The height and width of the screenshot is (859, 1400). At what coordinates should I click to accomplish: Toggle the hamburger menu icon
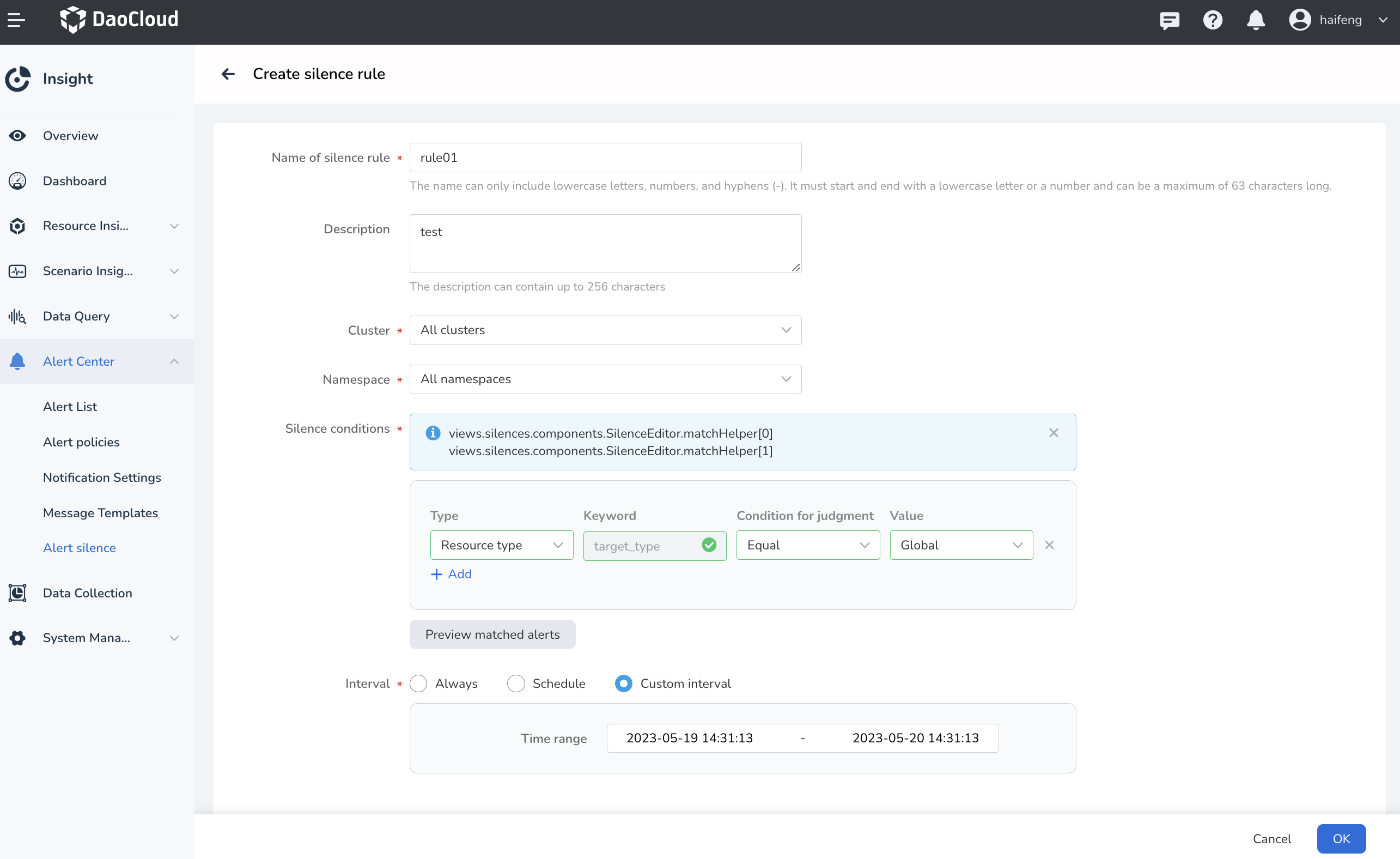tap(16, 21)
